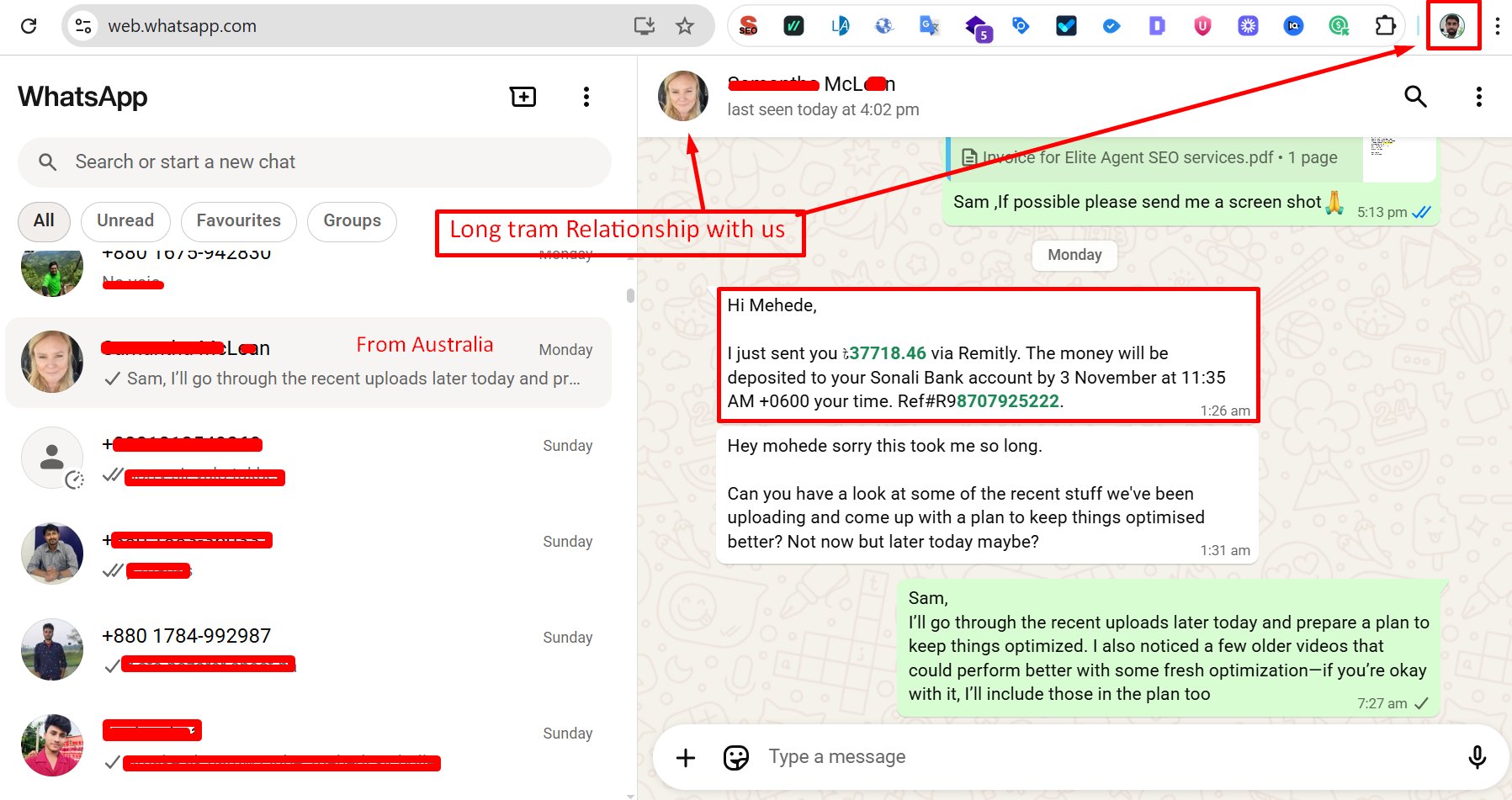This screenshot has height=800, width=1512.
Task: Open the blue IQ extension
Action: pos(1293,26)
